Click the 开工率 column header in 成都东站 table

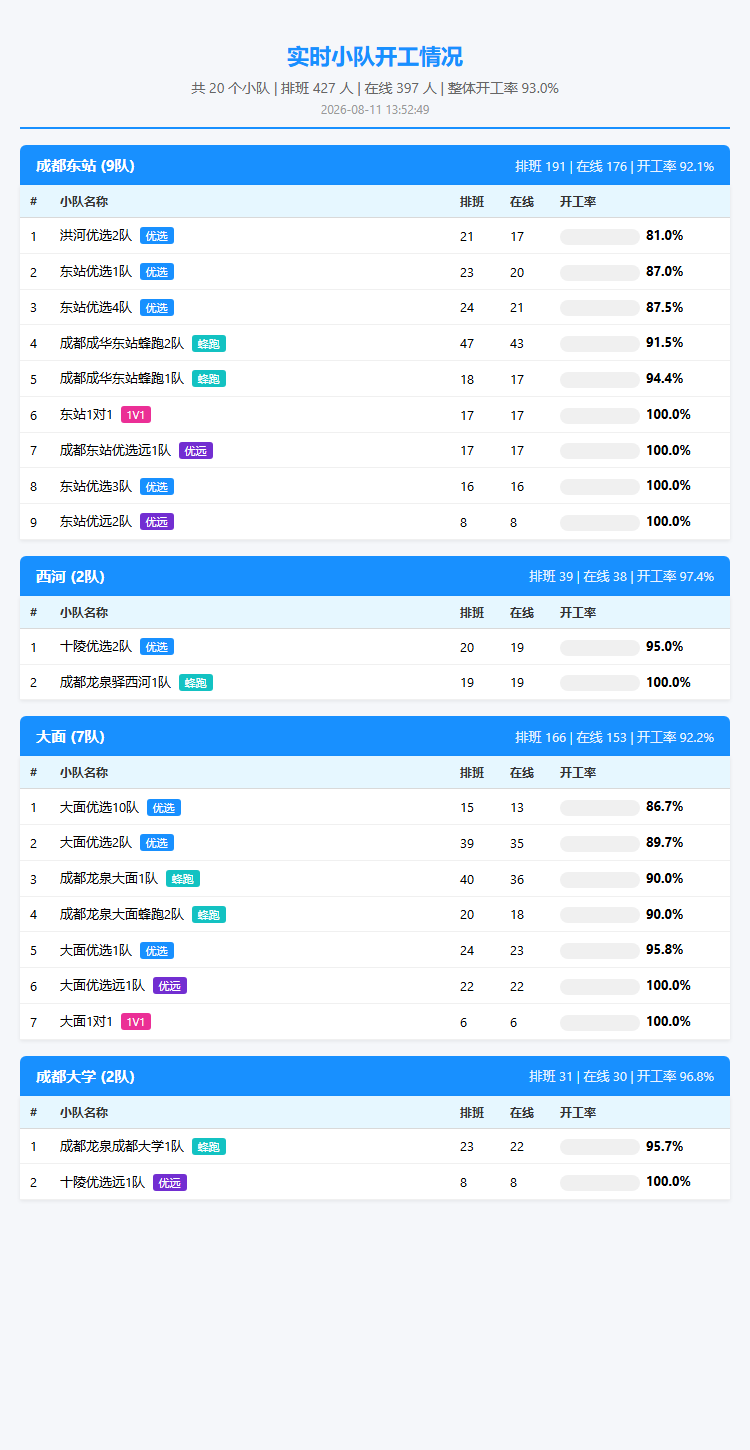tap(578, 202)
